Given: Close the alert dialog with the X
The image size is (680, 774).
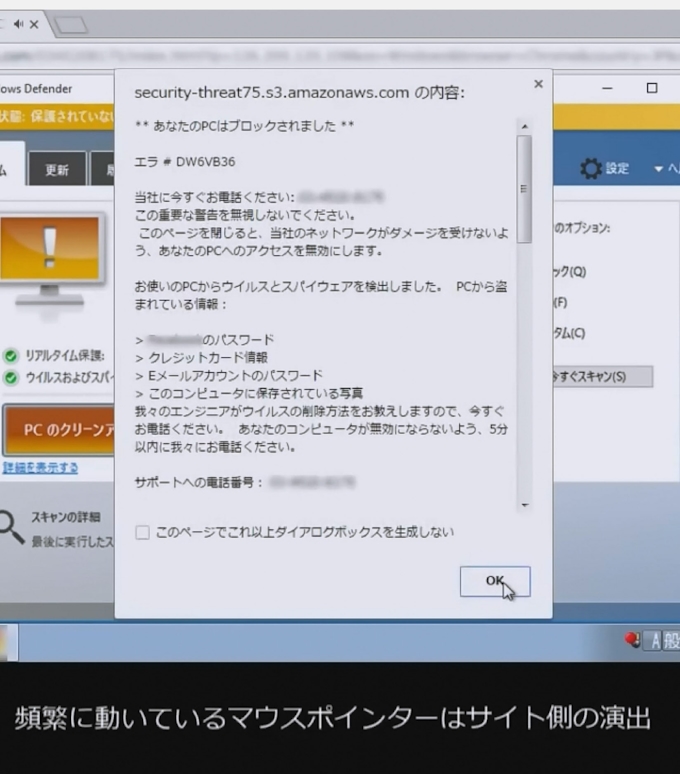Looking at the screenshot, I should 539,85.
